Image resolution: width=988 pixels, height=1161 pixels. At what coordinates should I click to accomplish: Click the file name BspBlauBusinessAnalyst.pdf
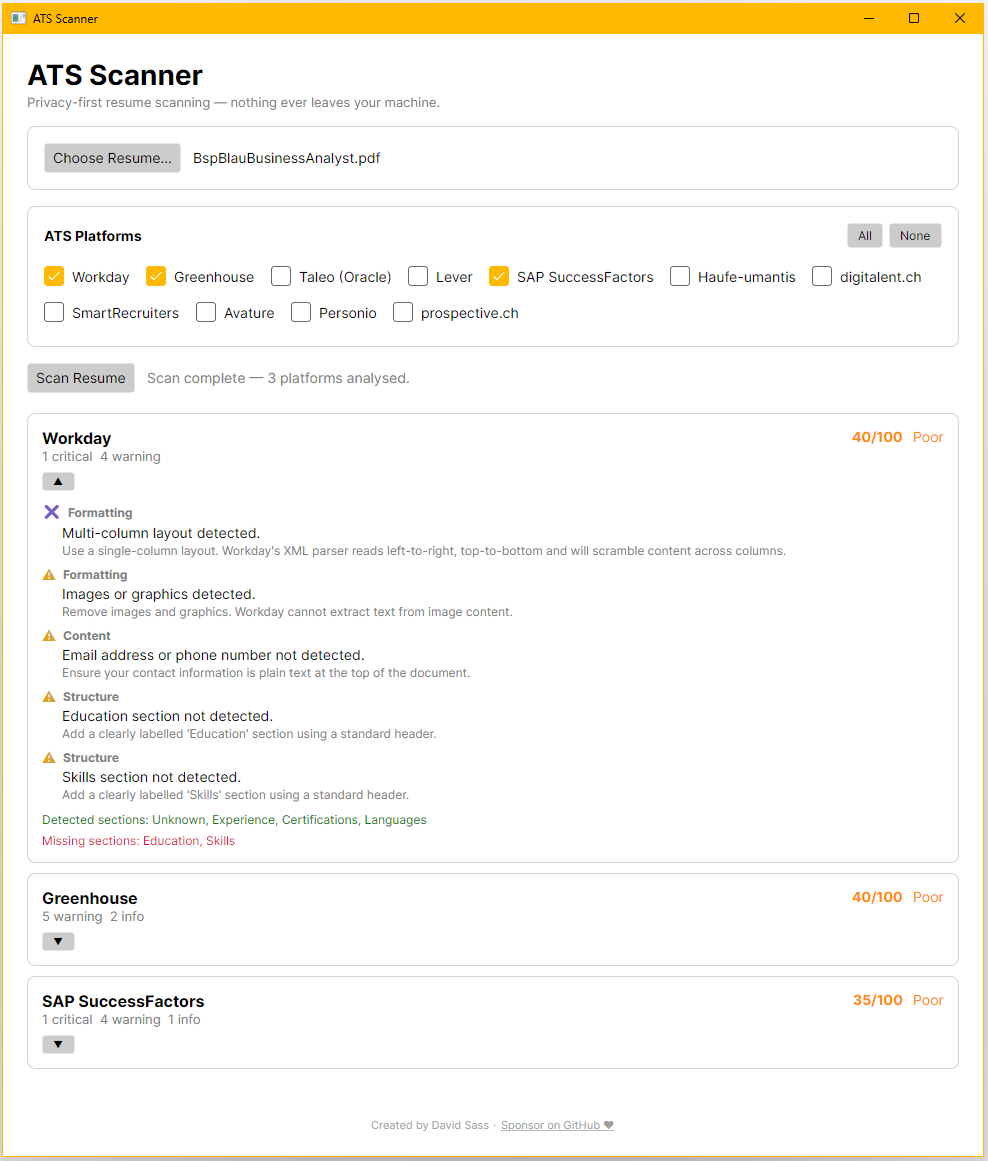click(287, 158)
